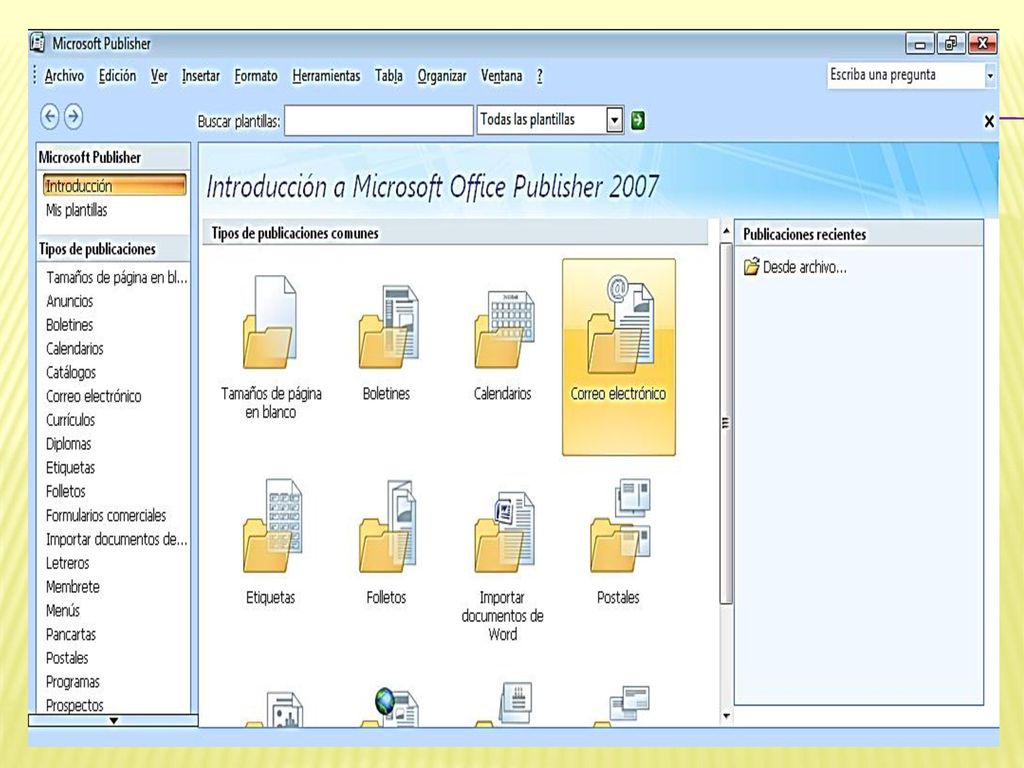Open the Herramientas menu
The height and width of the screenshot is (768, 1024).
(x=326, y=76)
